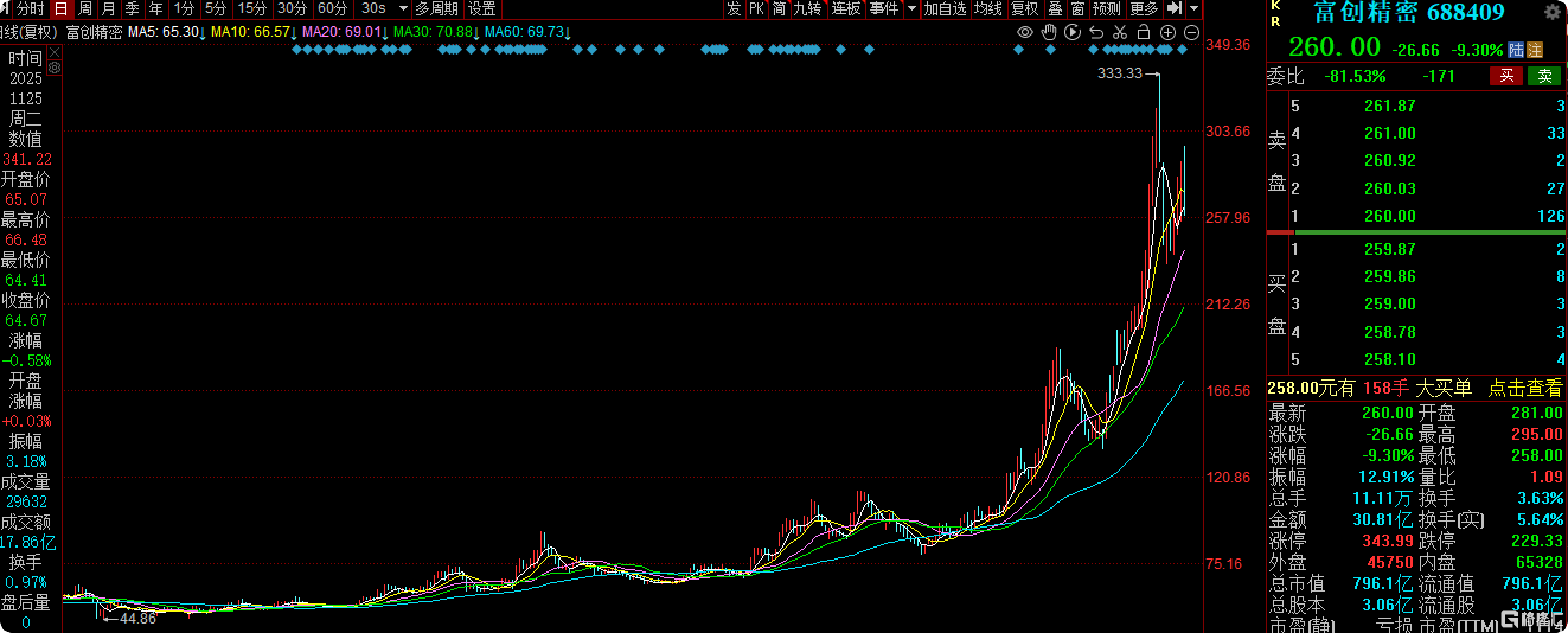Click the orange 注 badge
Screen dimensions: 1568x633
click(1535, 50)
